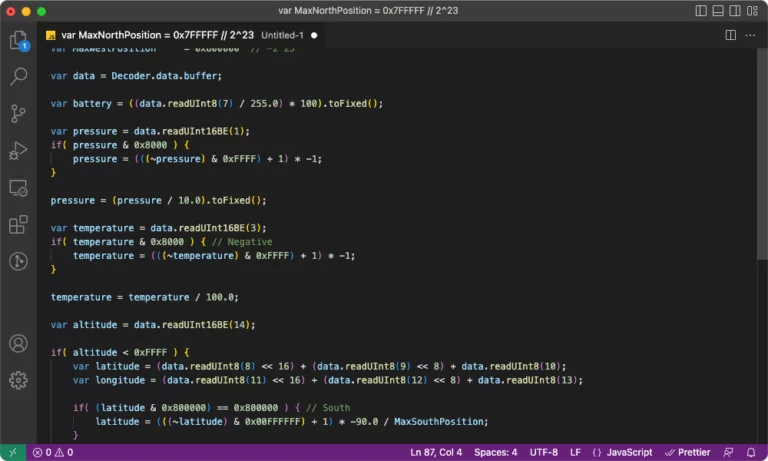Image resolution: width=768 pixels, height=461 pixels.
Task: Toggle the primary side bar layout
Action: 701,10
